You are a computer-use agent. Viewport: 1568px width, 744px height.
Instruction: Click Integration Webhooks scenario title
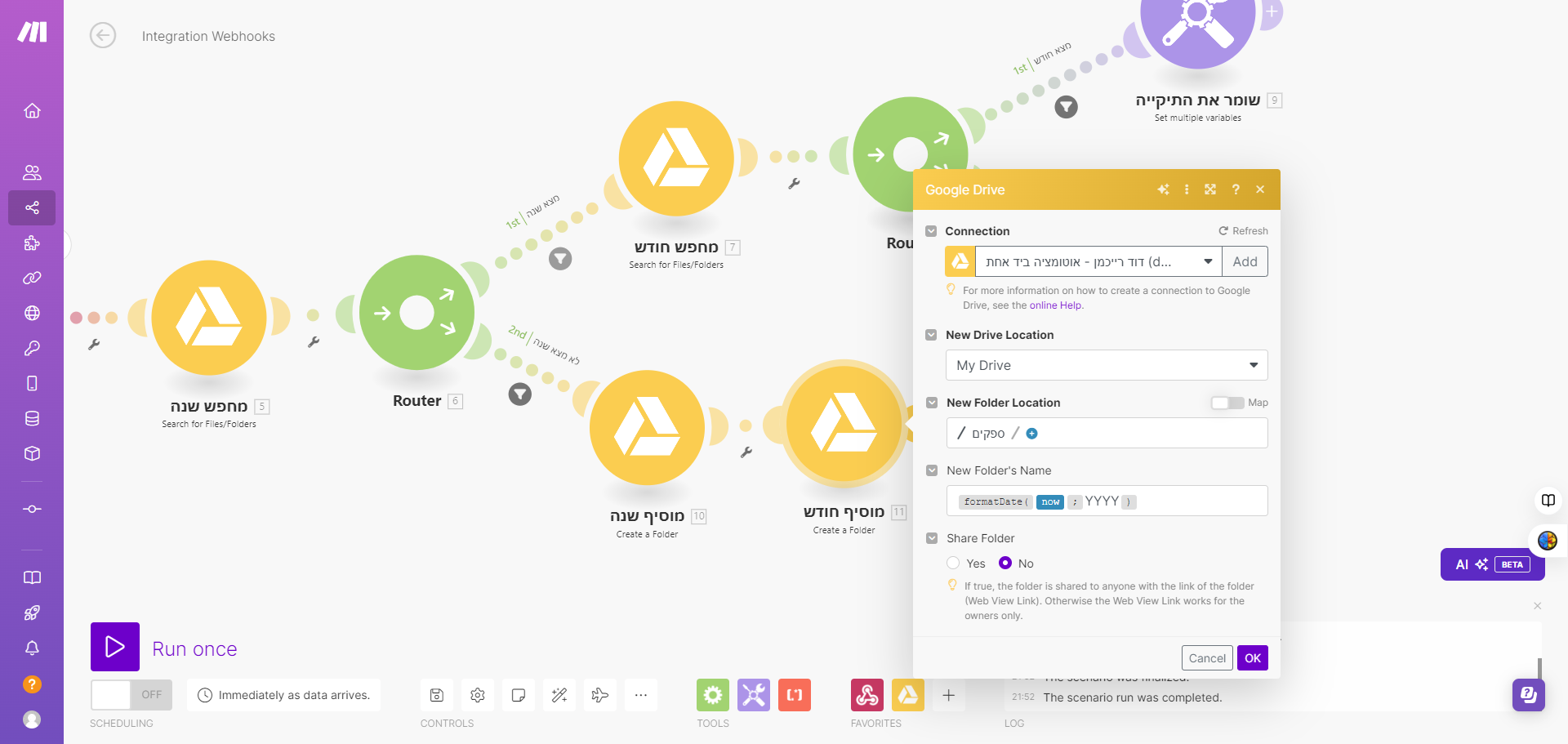click(x=208, y=36)
